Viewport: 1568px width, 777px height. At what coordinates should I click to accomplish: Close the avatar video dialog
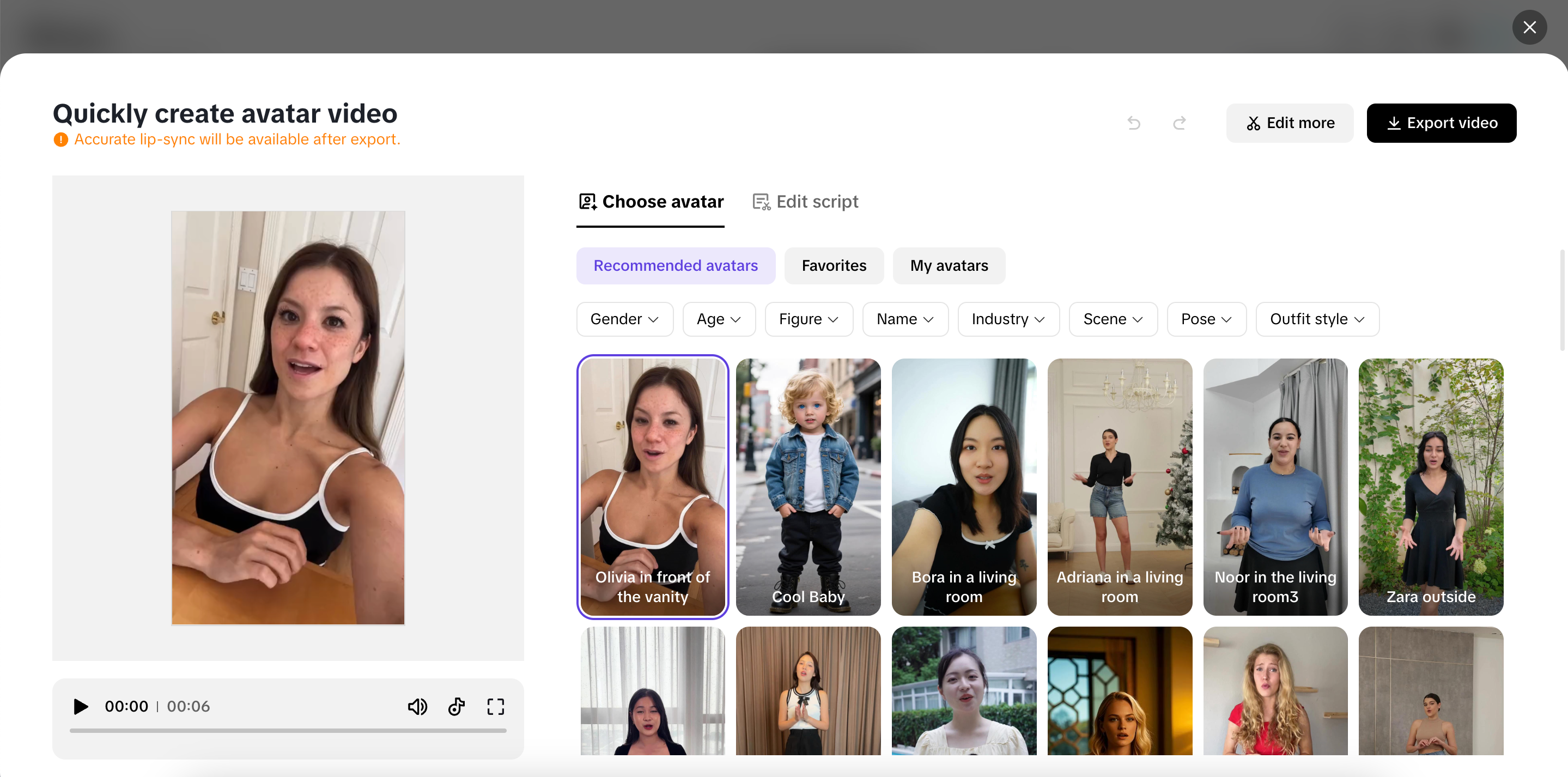pos(1529,27)
